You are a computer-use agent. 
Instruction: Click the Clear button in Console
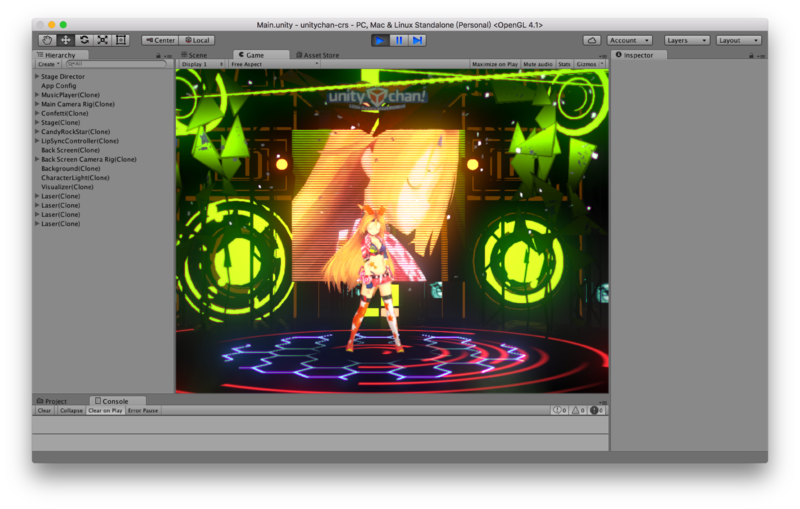point(44,410)
